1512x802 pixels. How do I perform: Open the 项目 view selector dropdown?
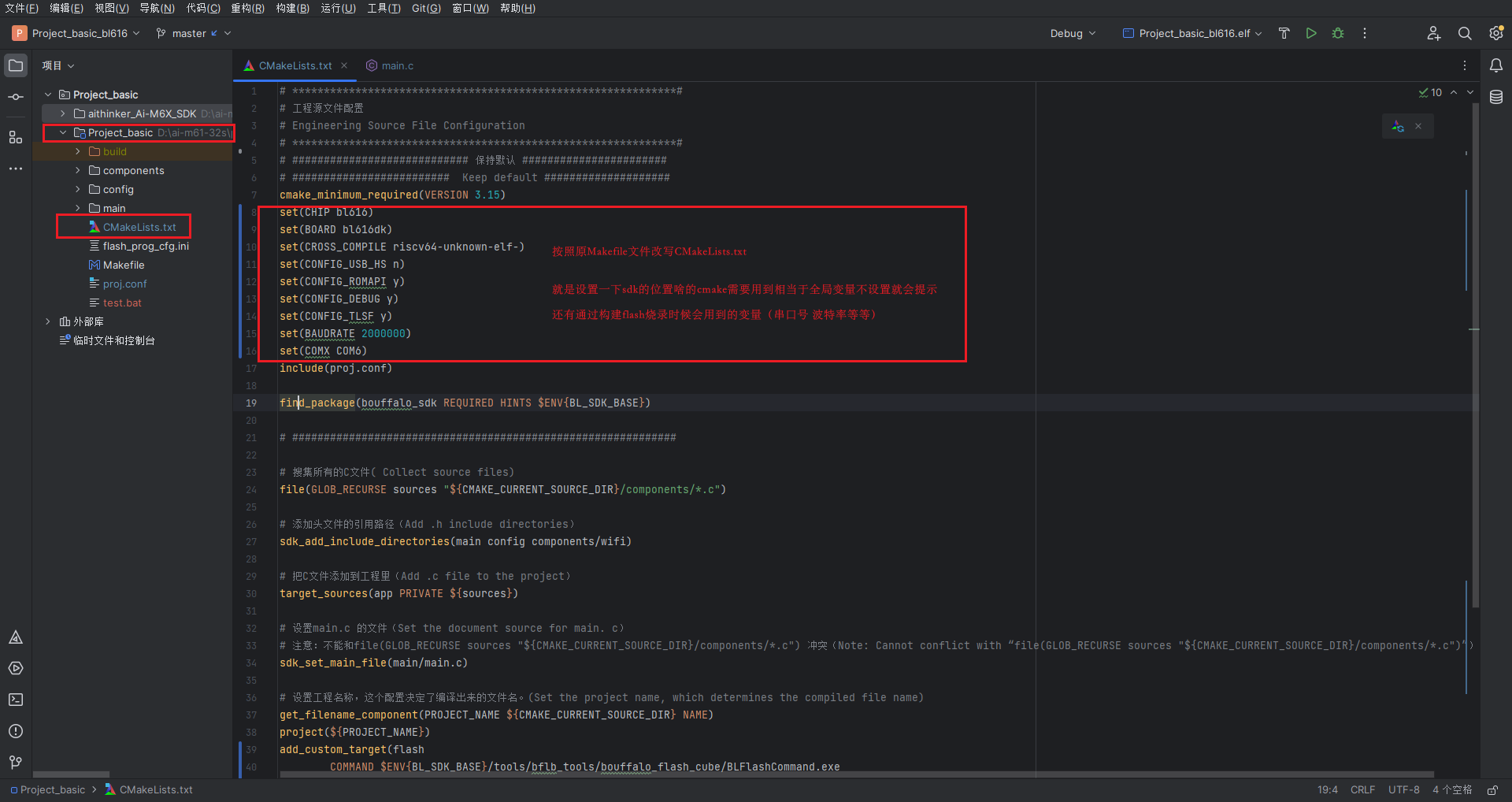point(58,65)
